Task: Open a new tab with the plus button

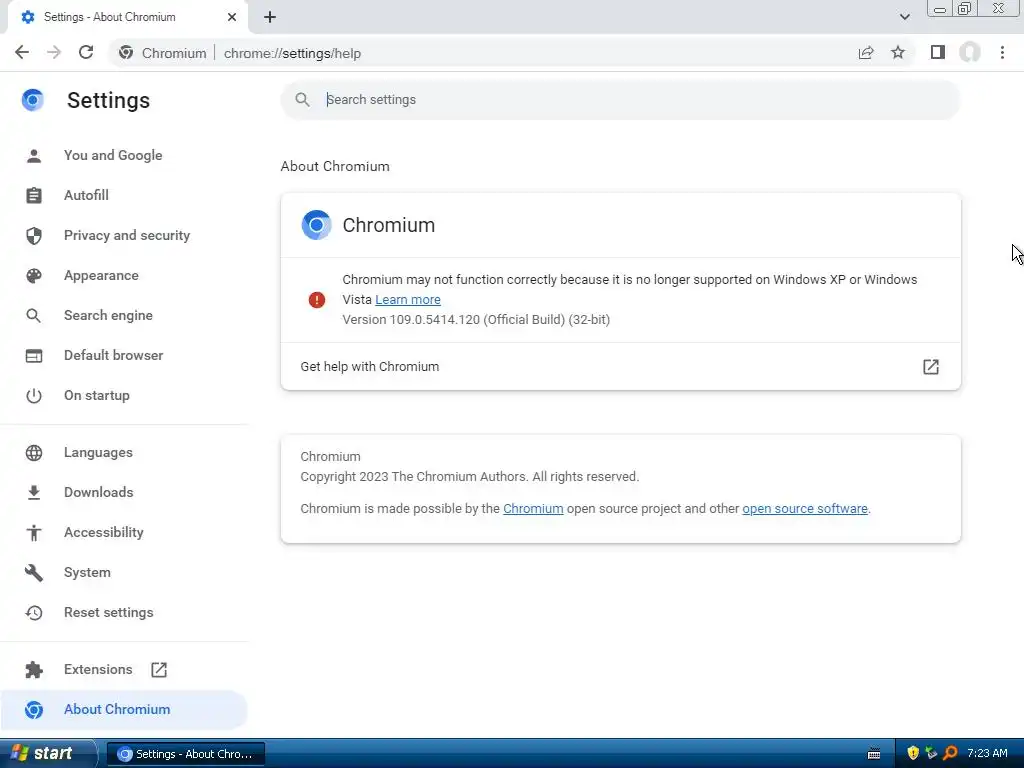Action: [x=270, y=17]
